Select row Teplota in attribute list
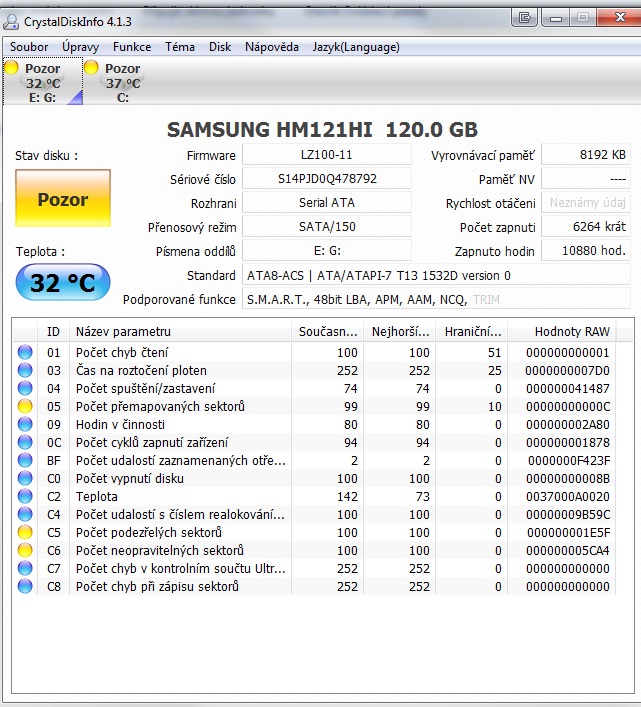 (x=315, y=496)
